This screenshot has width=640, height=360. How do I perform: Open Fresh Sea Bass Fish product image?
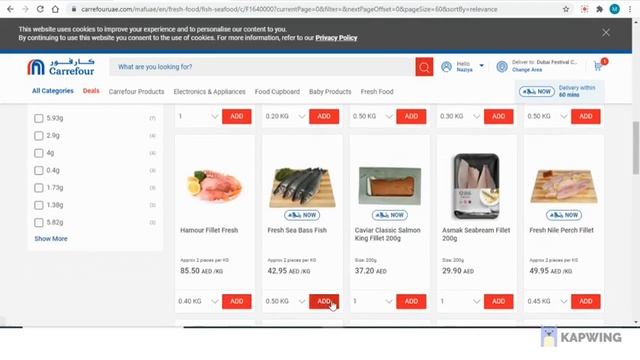(x=302, y=187)
